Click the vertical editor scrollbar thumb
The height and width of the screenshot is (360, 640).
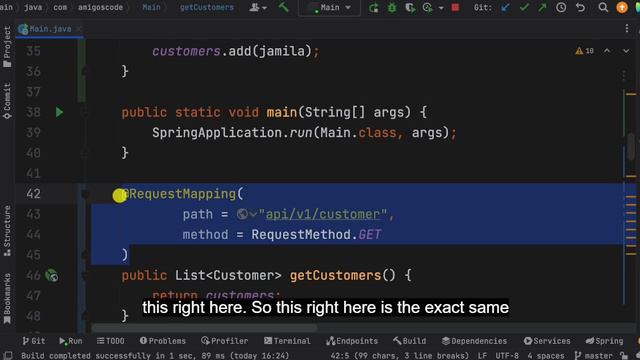pos(631,147)
